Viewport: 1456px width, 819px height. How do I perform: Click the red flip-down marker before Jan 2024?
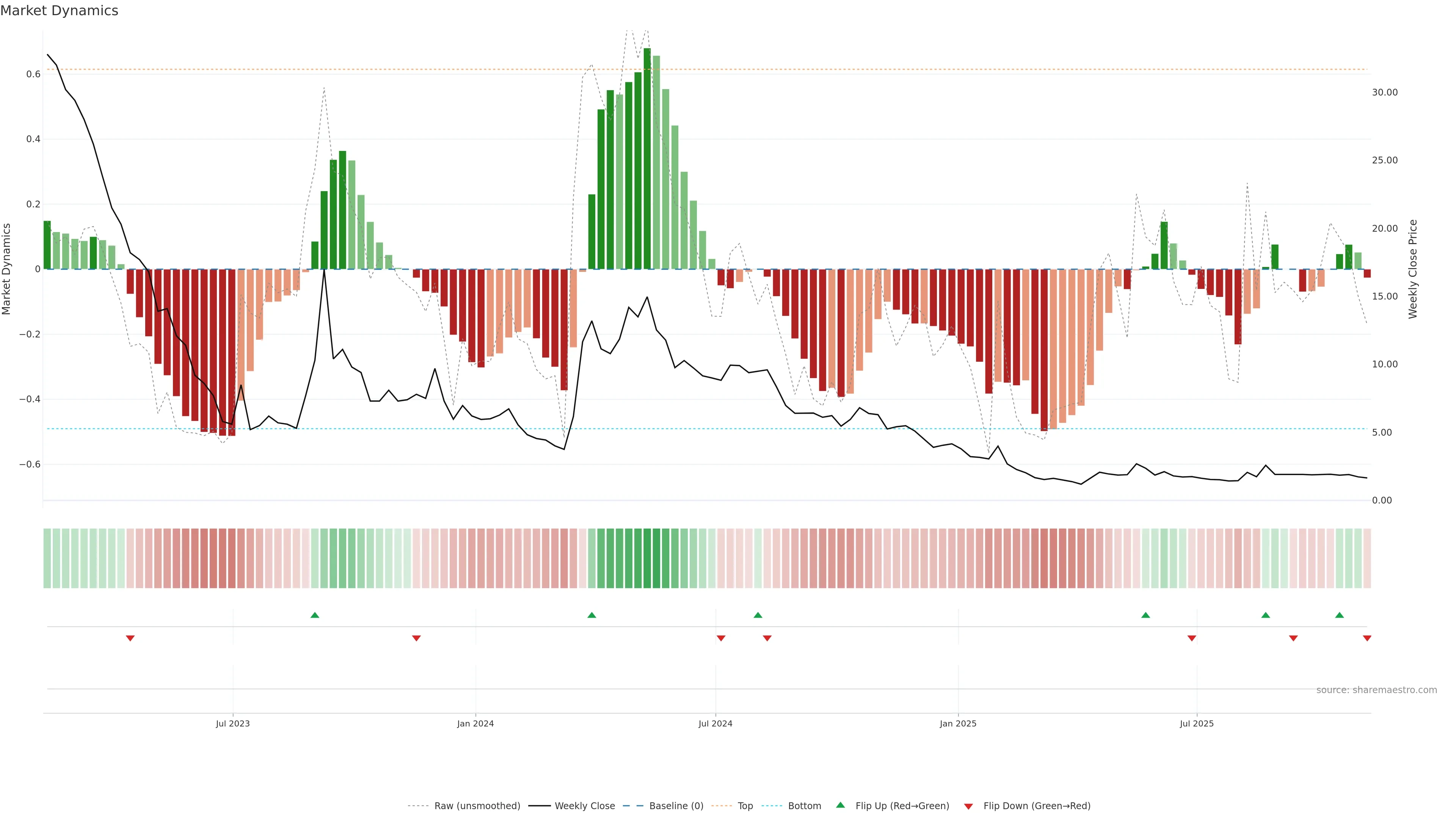coord(417,638)
